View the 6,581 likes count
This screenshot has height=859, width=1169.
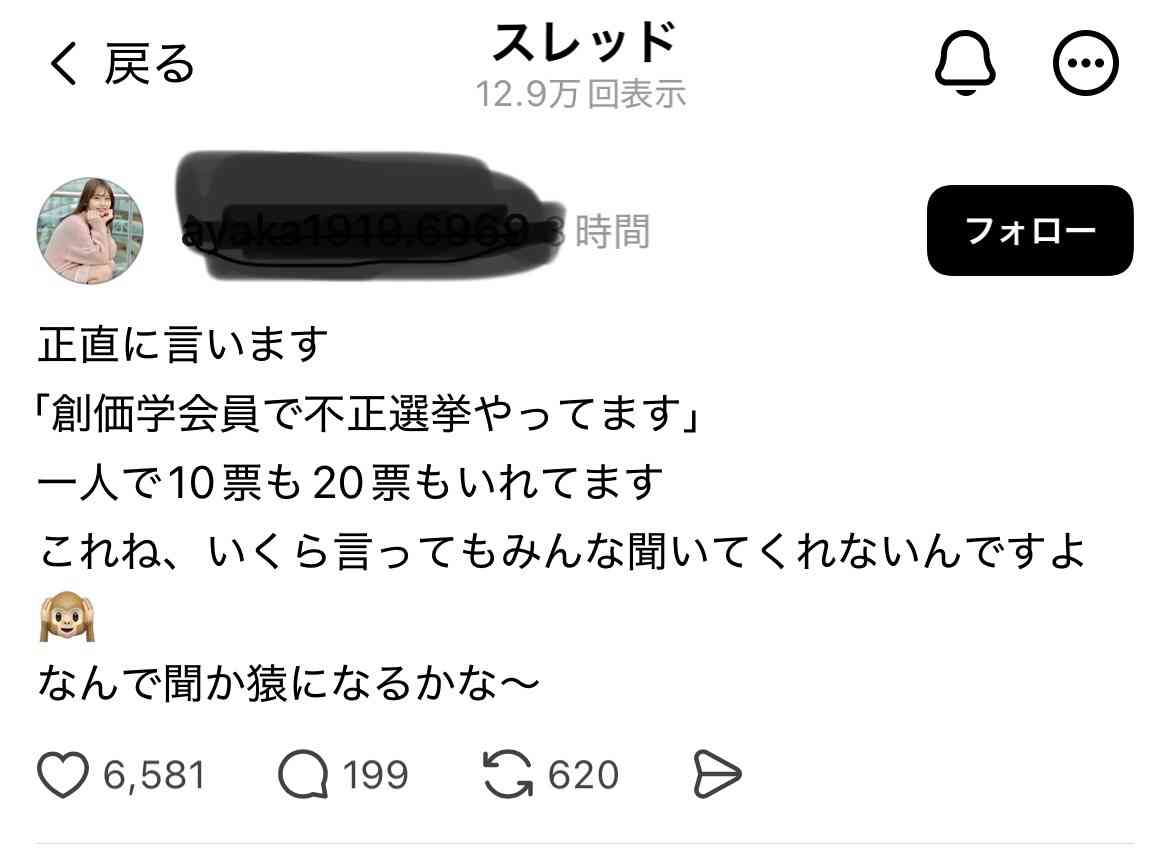pos(154,775)
